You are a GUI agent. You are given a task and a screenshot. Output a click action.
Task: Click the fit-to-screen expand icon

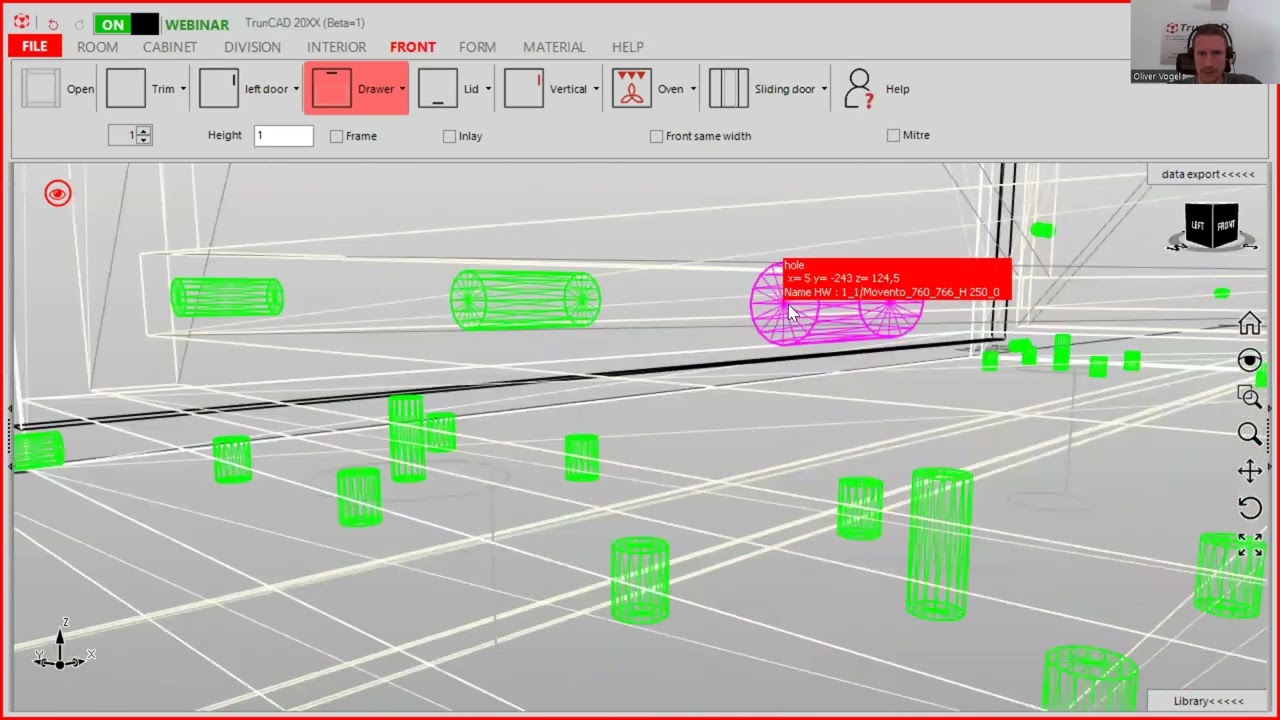pos(1249,544)
